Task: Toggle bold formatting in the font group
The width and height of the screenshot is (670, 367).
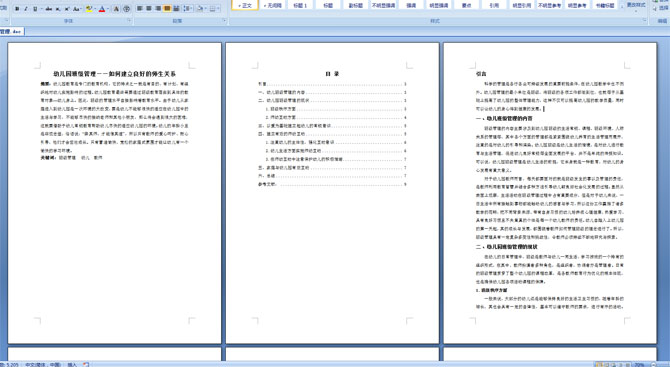Action: click(x=17, y=9)
